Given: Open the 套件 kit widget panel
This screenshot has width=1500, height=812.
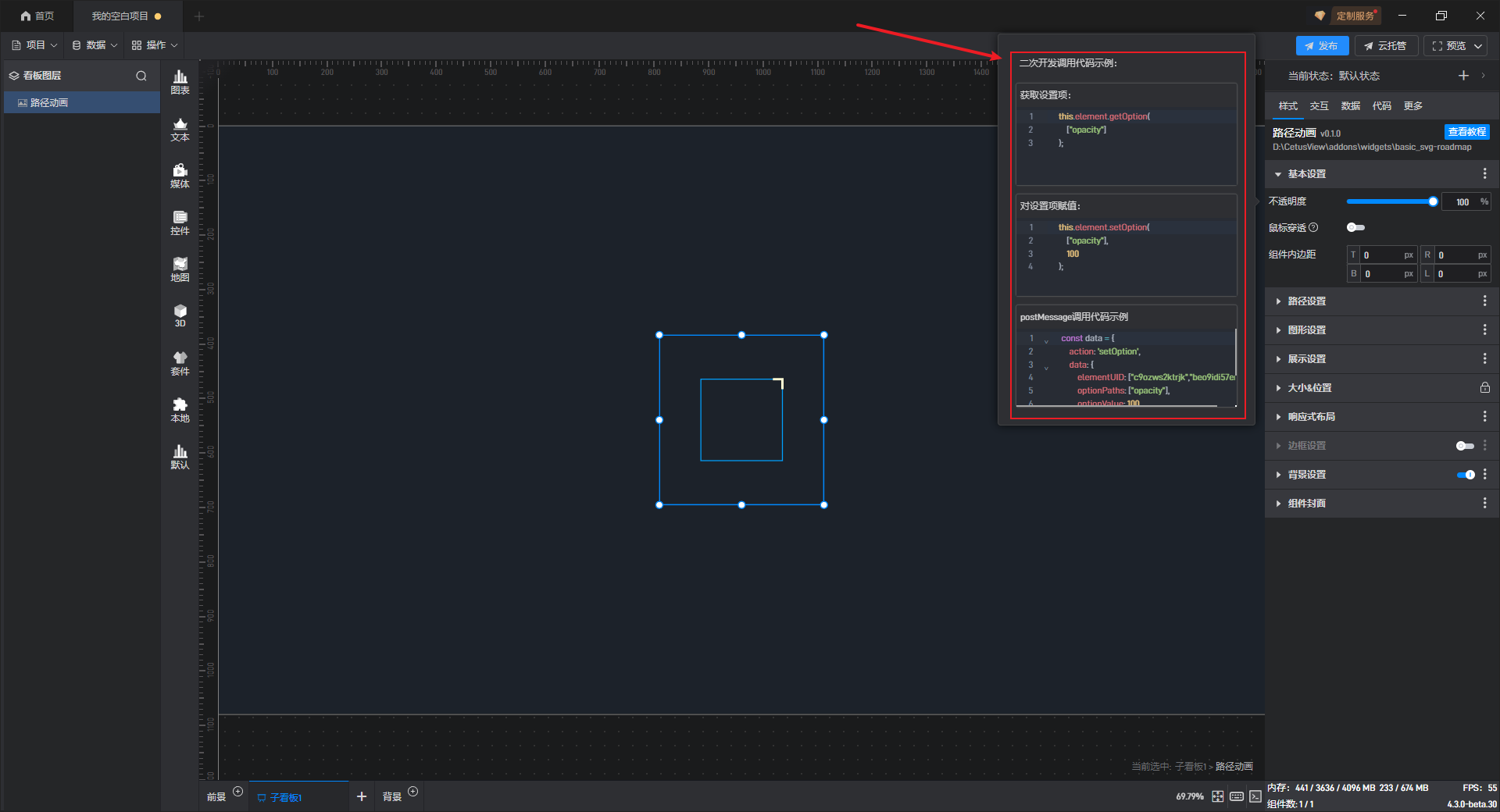Looking at the screenshot, I should pos(180,363).
